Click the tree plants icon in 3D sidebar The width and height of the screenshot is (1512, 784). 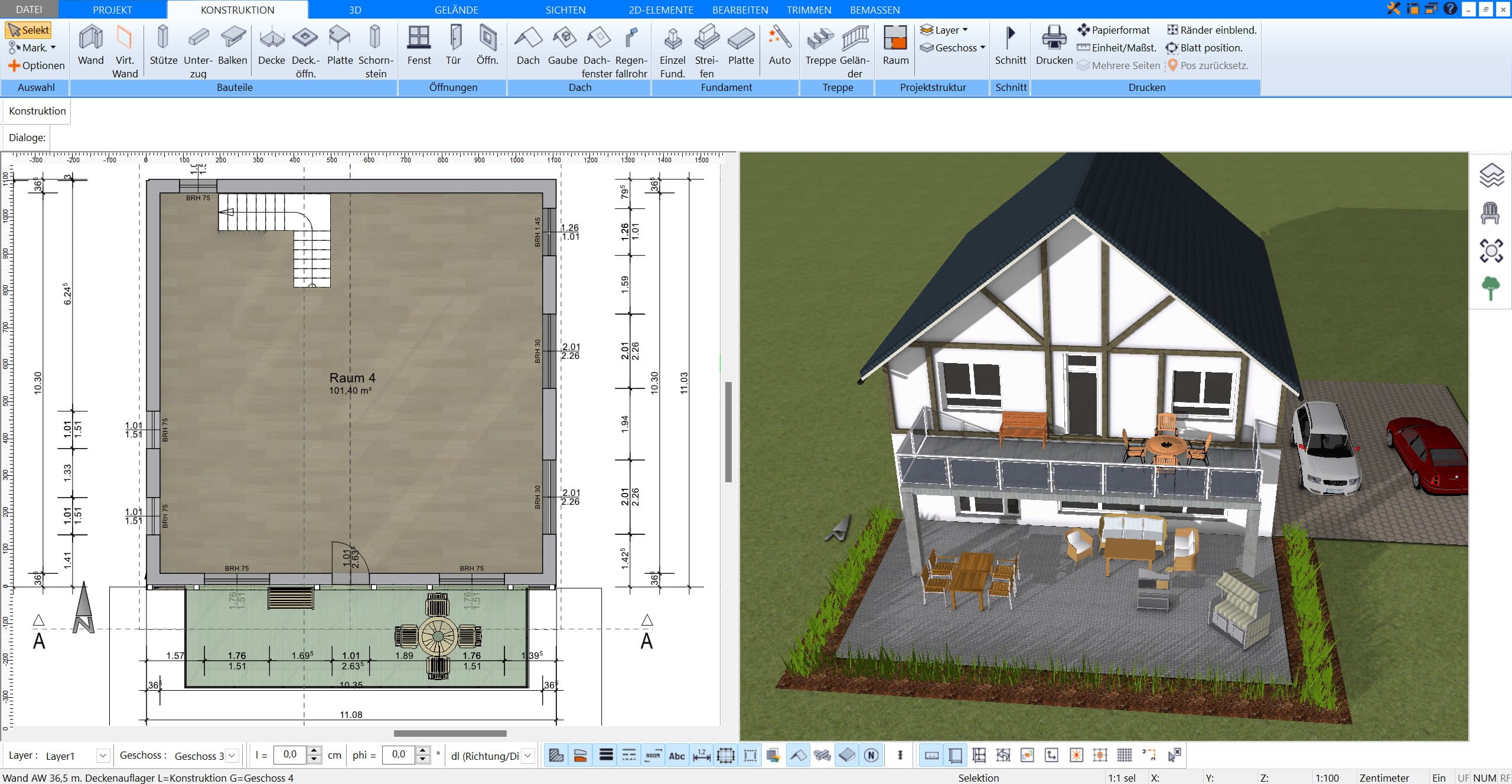point(1491,289)
